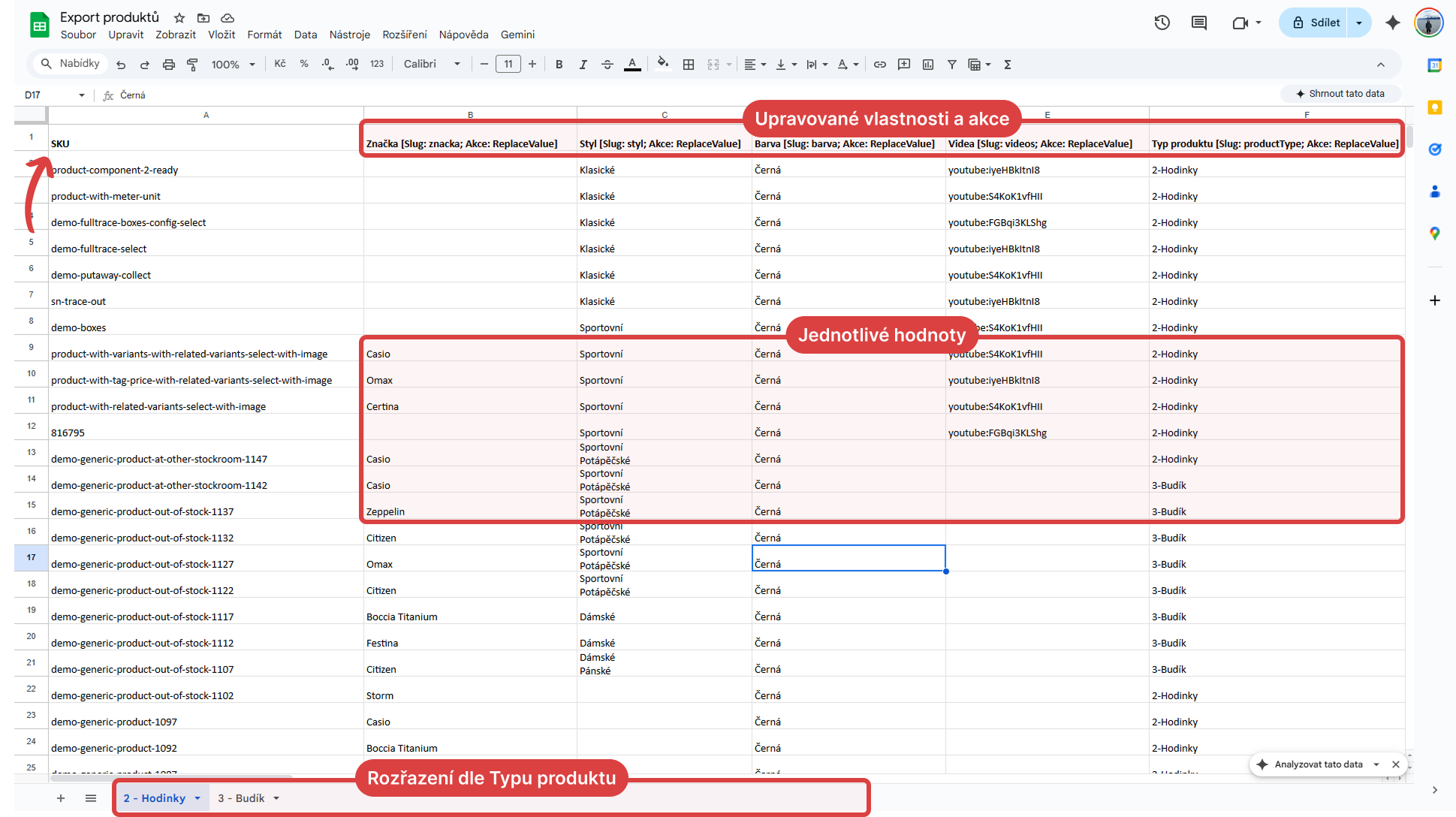The width and height of the screenshot is (1456, 817).
Task: Click the insert link icon
Action: [x=880, y=65]
